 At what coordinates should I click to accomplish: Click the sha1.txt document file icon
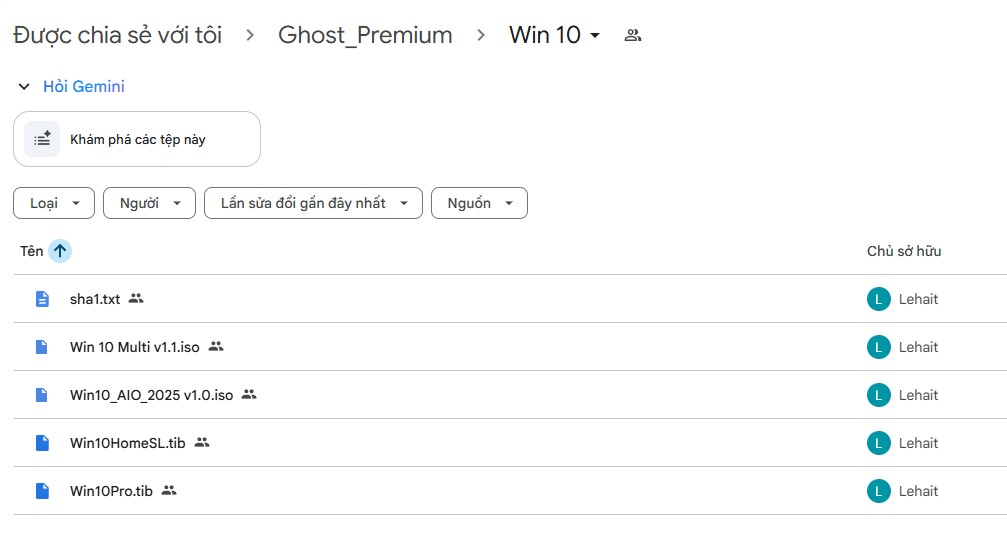tap(42, 299)
